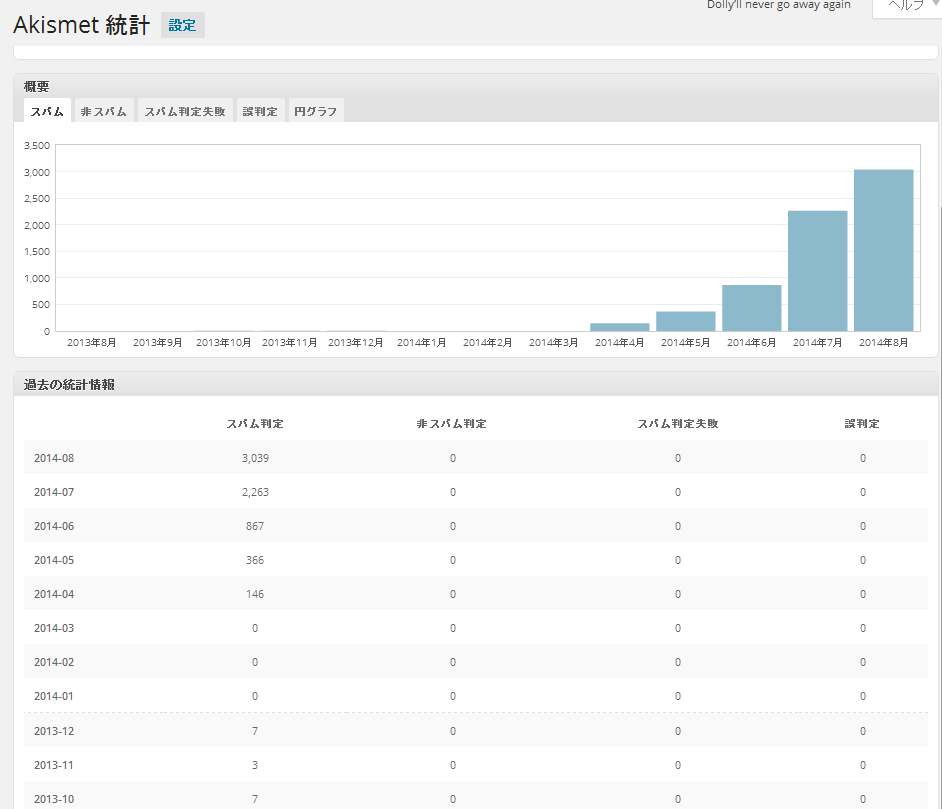The width and height of the screenshot is (942, 809).
Task: Click the 2013-11 spam count 3
Action: (x=255, y=765)
